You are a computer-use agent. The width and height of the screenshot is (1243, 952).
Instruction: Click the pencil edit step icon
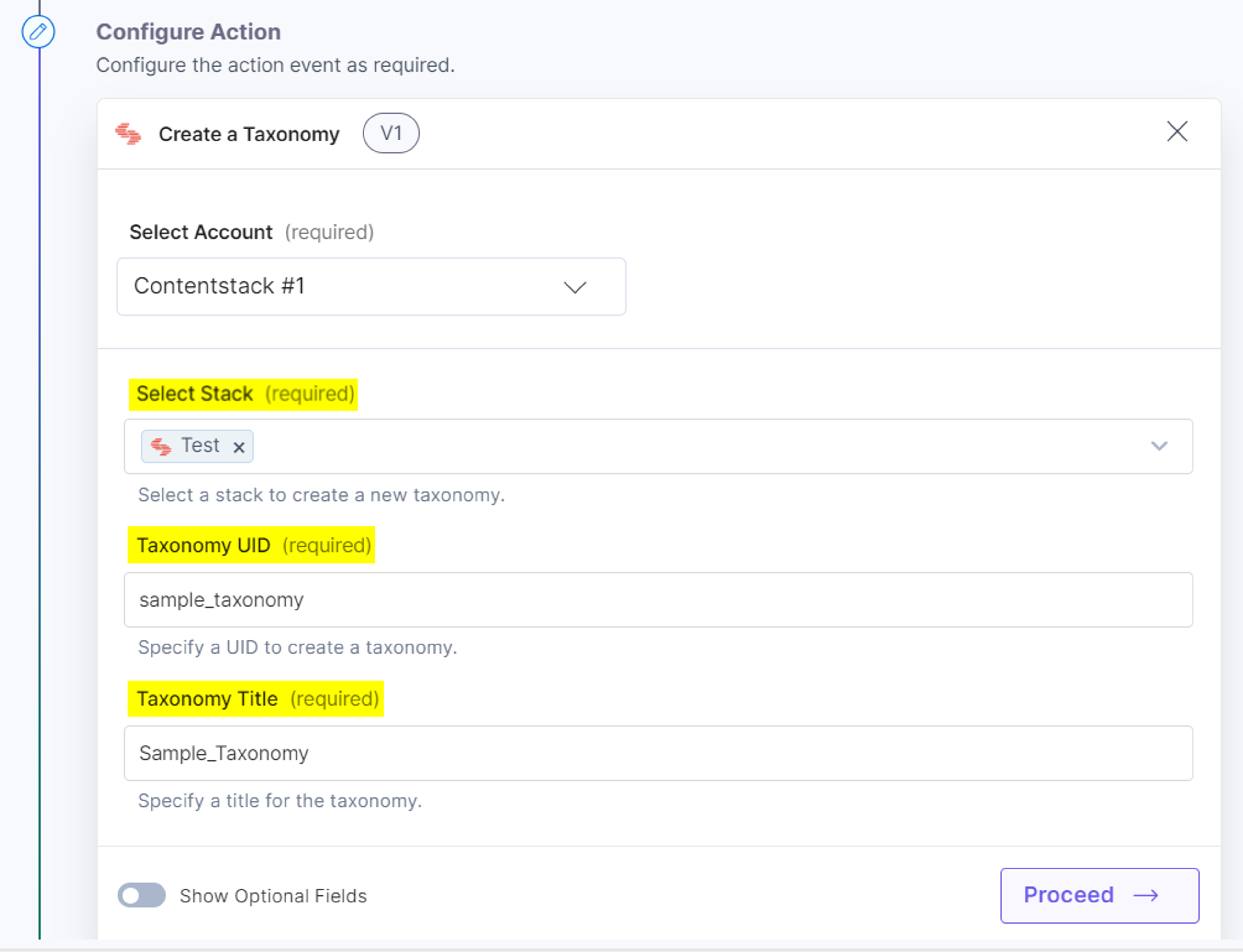[38, 31]
